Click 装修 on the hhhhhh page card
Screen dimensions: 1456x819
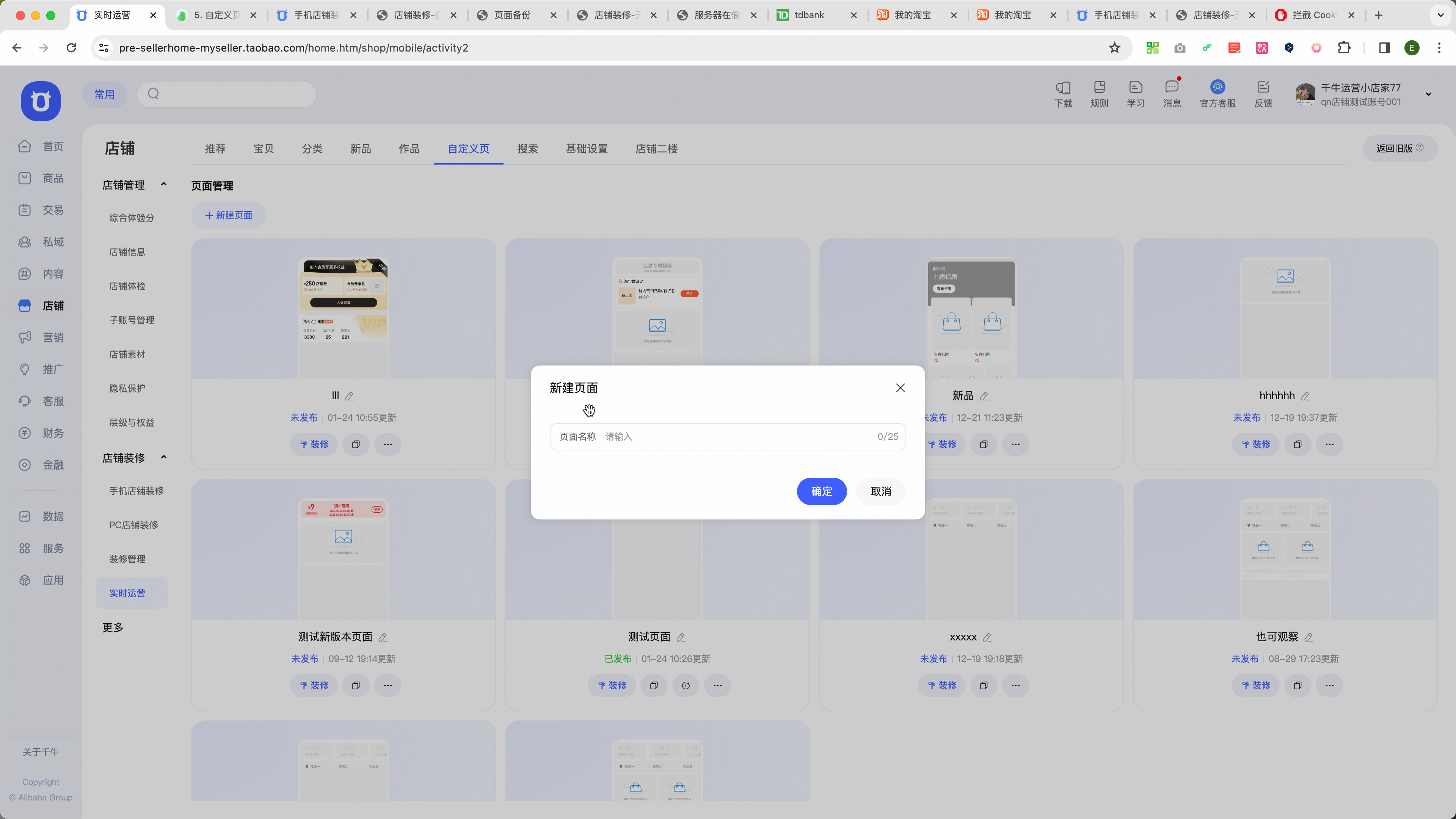click(1255, 444)
